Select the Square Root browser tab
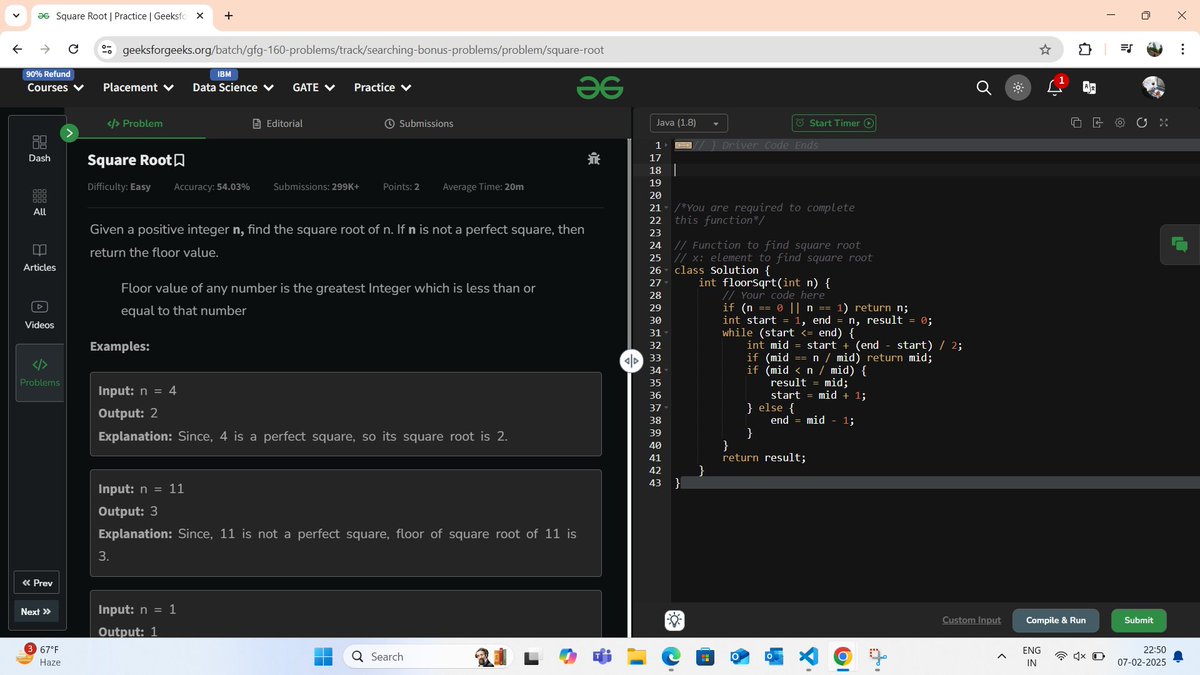Viewport: 1200px width, 675px height. point(120,16)
